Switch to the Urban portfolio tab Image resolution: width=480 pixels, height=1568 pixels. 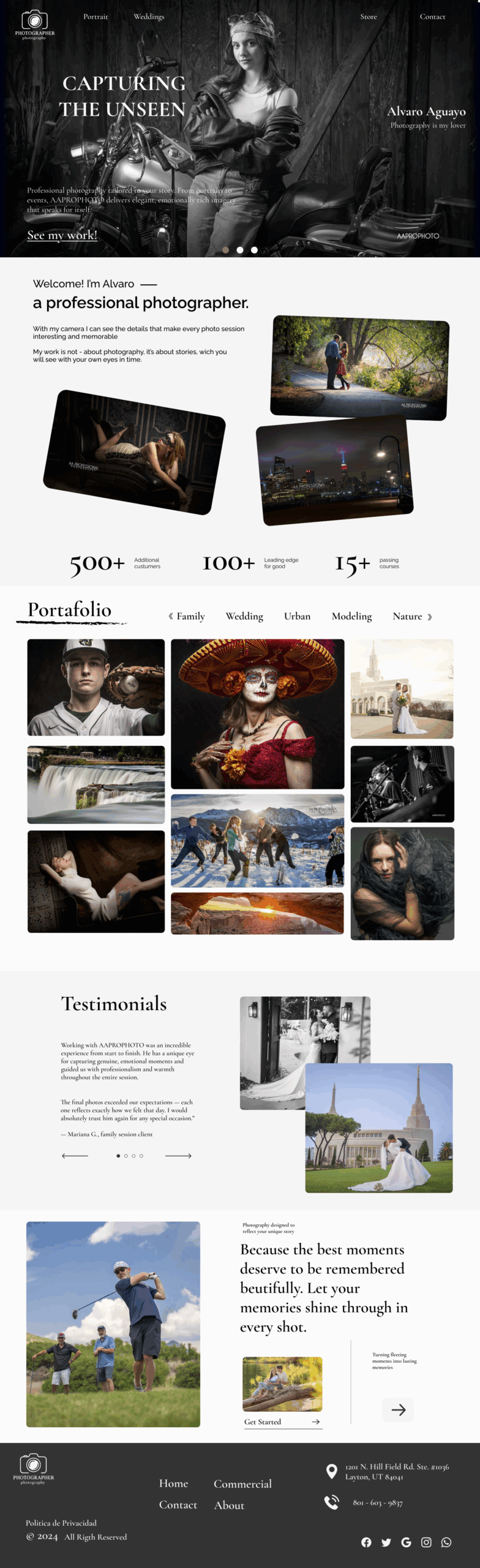coord(297,616)
